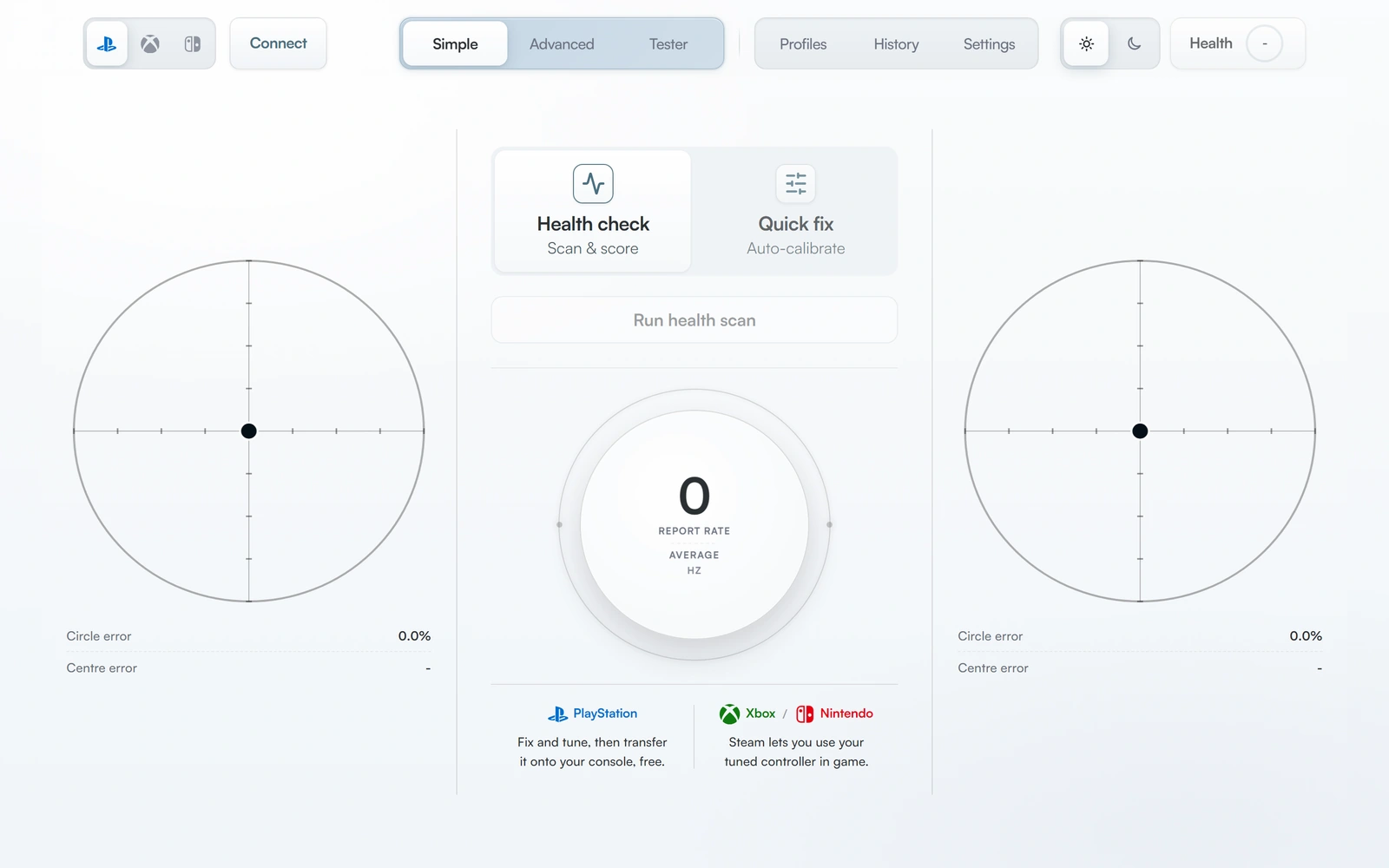Open the Advanced mode tab
Viewport: 1389px width, 868px height.
pyautogui.click(x=562, y=44)
